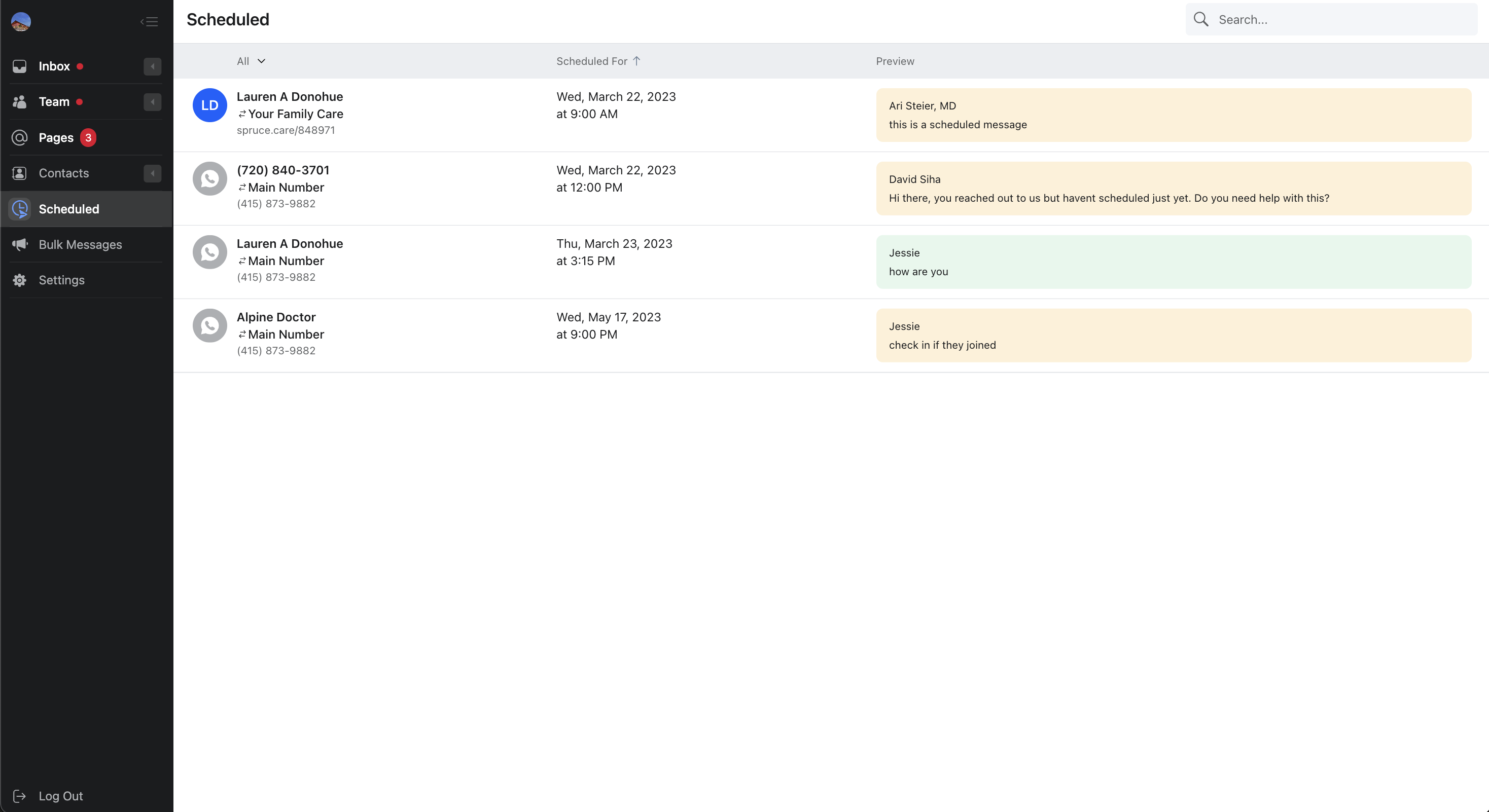Click the Scheduled clock icon
Screen dimensions: 1489x812
(20, 209)
